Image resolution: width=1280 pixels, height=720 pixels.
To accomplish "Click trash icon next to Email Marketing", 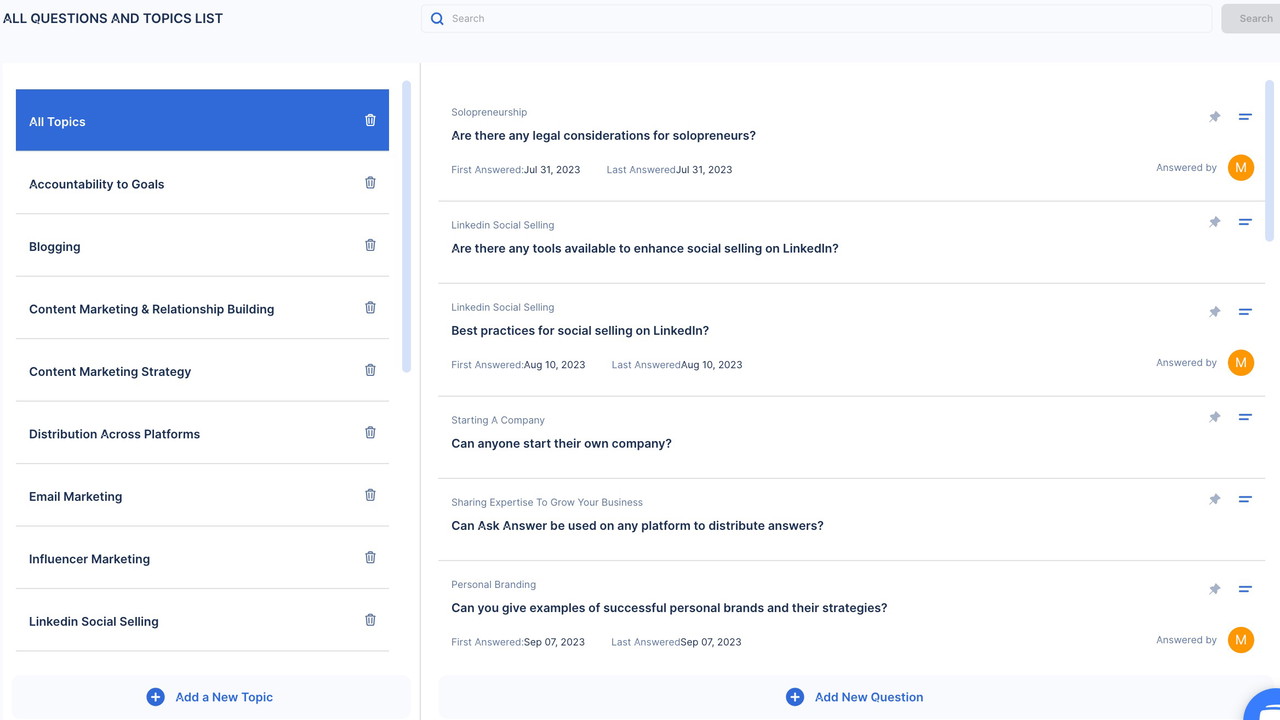I will pyautogui.click(x=370, y=495).
